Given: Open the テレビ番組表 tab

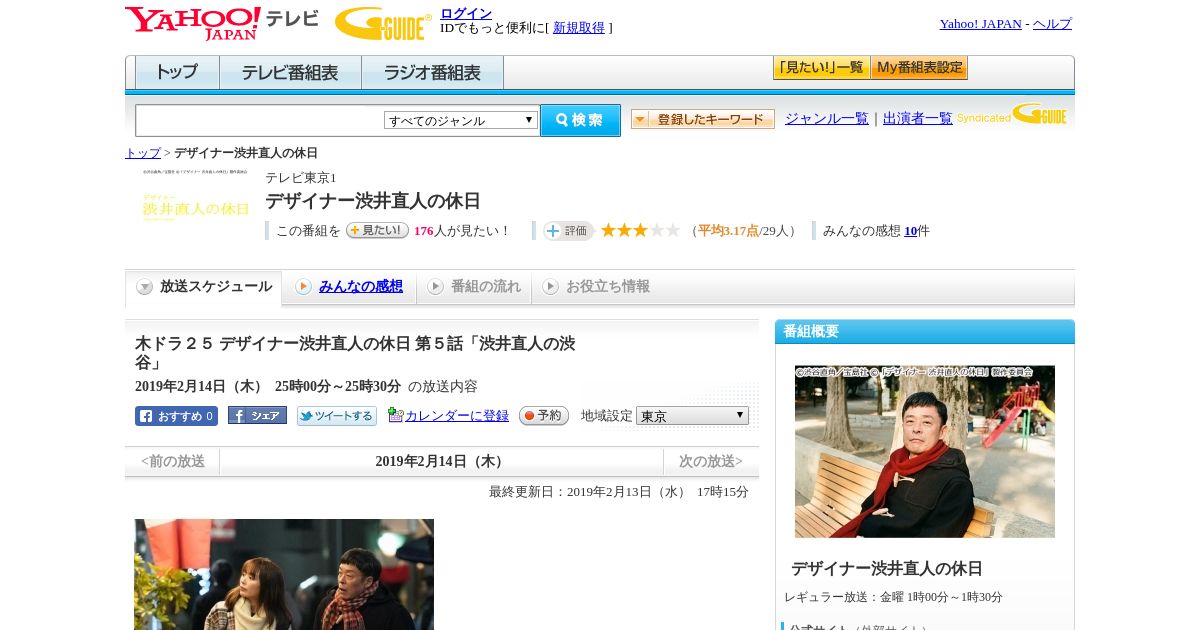Looking at the screenshot, I should pyautogui.click(x=290, y=73).
